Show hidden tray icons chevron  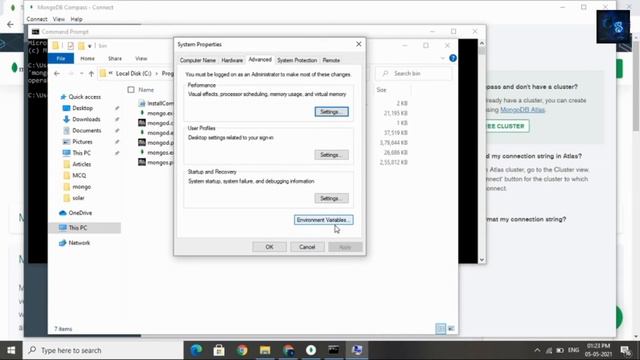(537, 350)
